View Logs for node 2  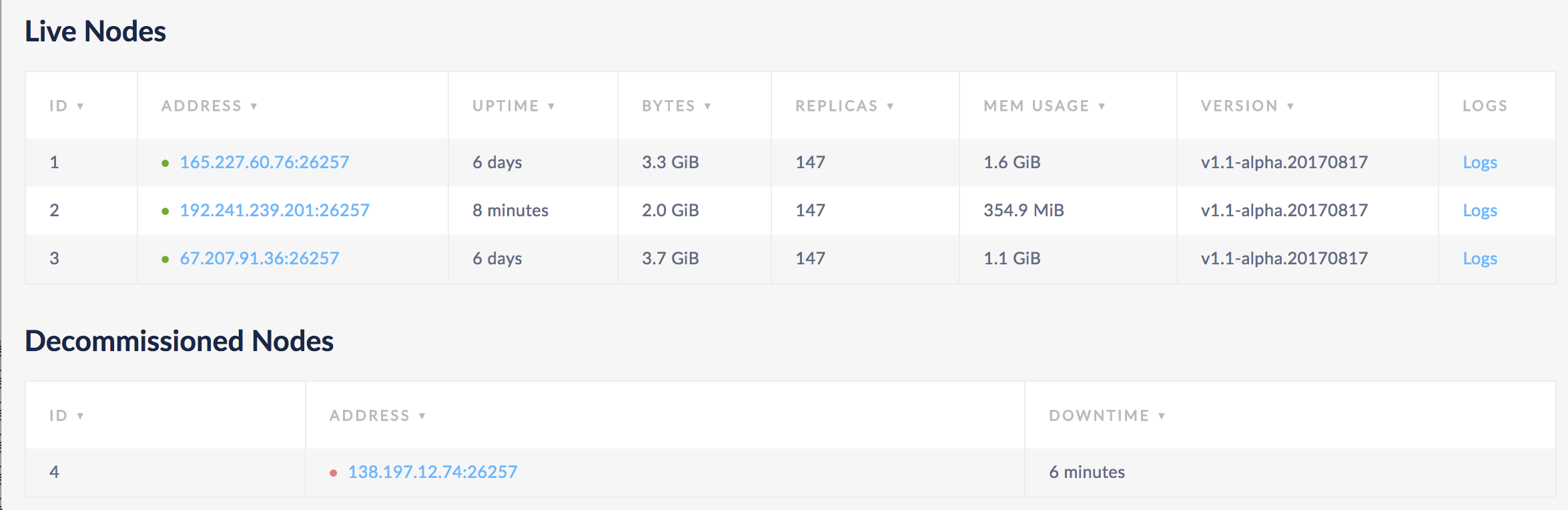point(1479,210)
